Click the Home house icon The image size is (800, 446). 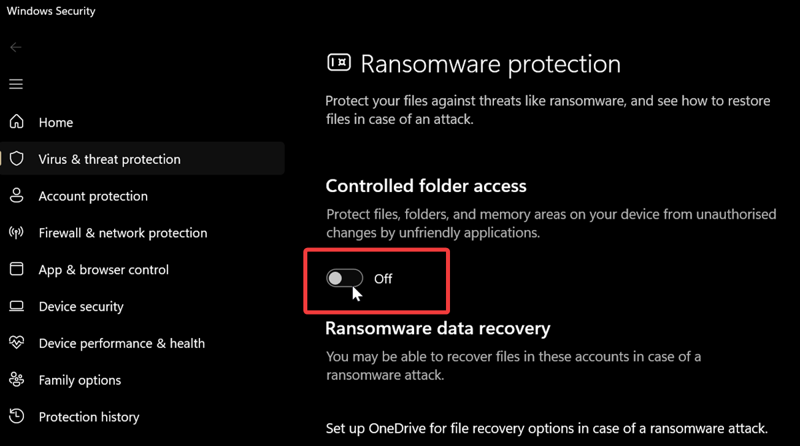point(16,122)
